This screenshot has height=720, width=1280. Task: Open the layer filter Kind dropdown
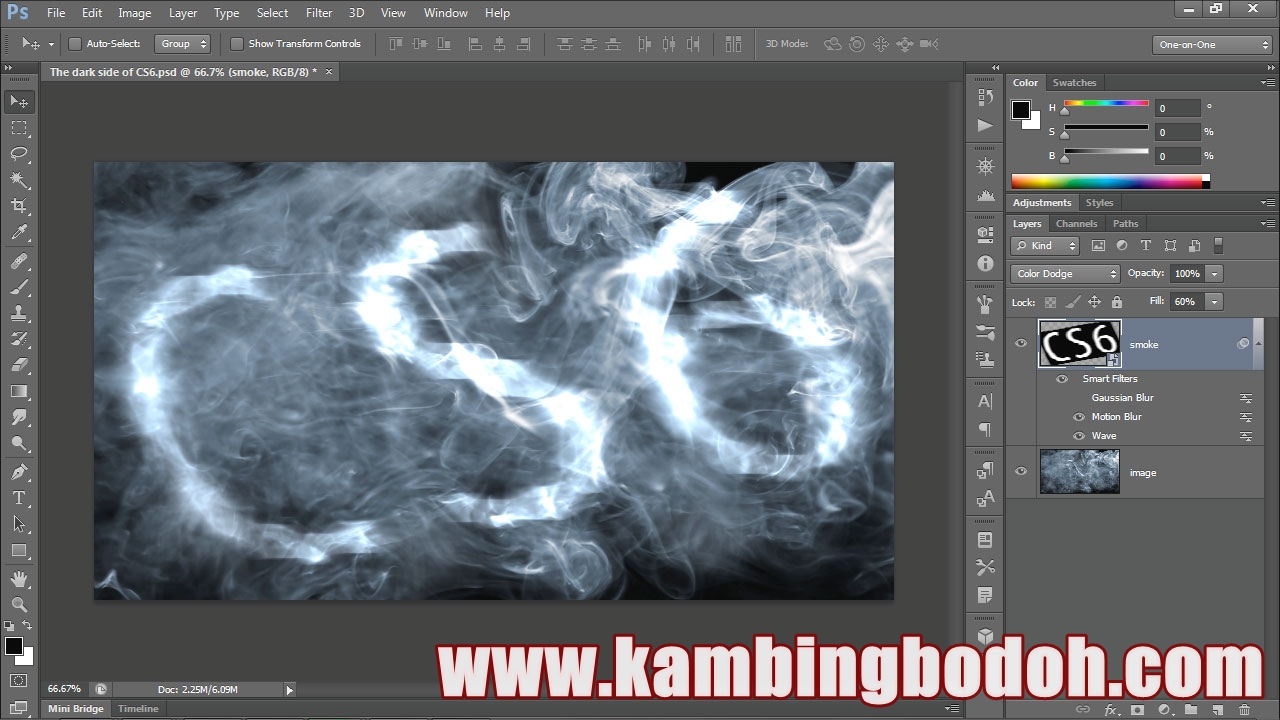click(1045, 246)
